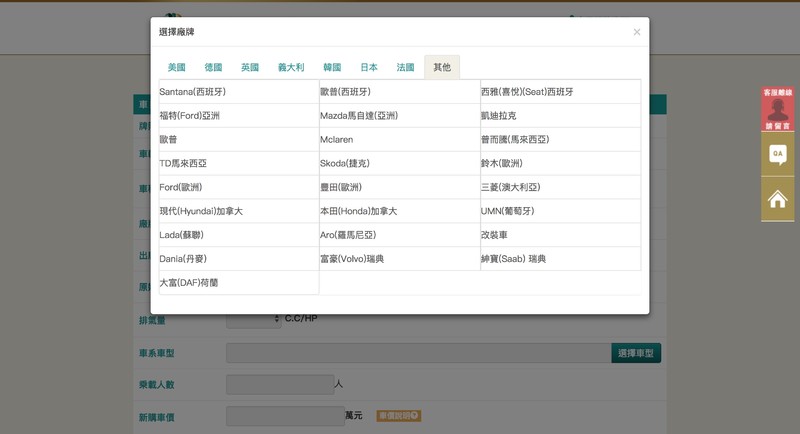Pick 本田(Honda)加拿大 brand
The image size is (800, 434).
point(399,211)
